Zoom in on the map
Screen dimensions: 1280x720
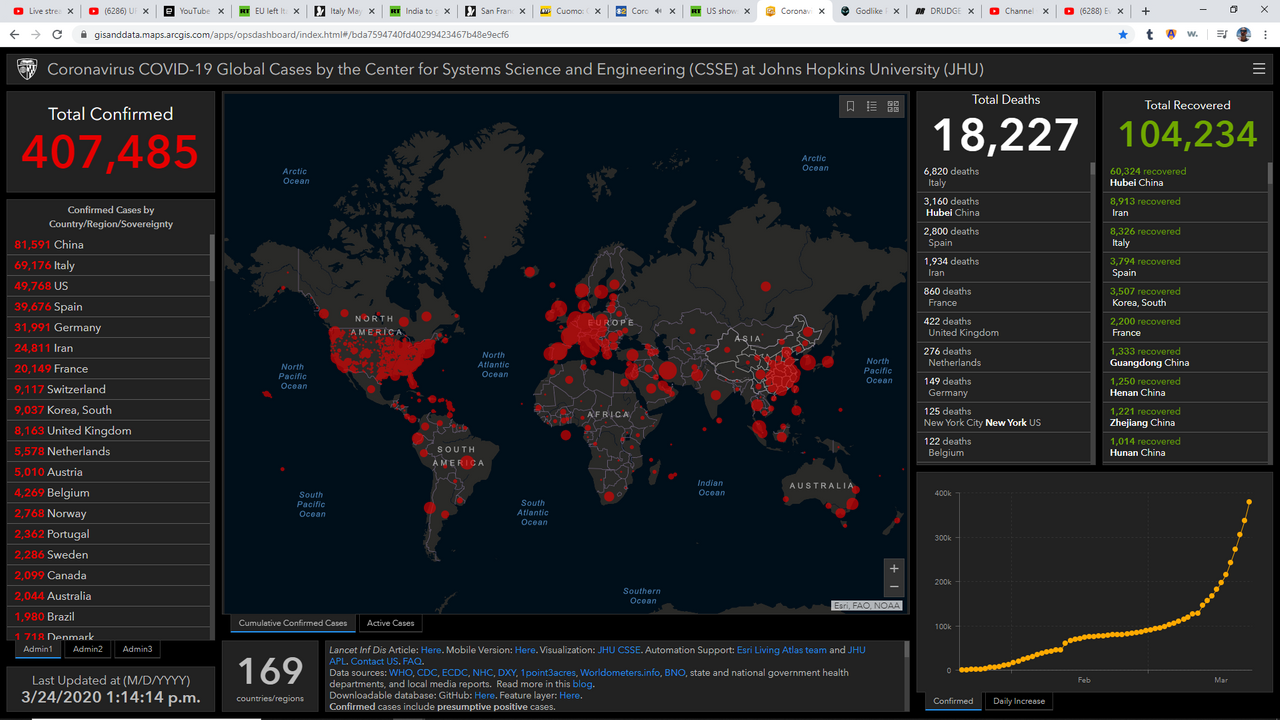click(x=894, y=568)
